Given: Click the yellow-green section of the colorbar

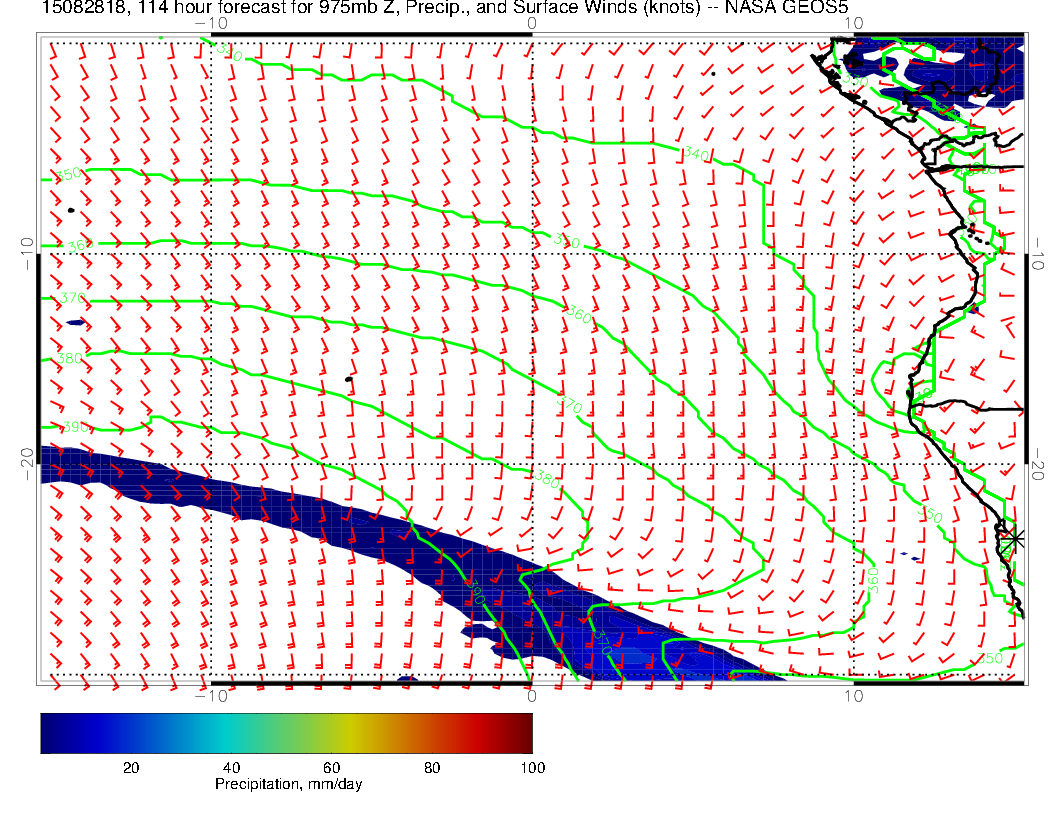Looking at the screenshot, I should (330, 733).
